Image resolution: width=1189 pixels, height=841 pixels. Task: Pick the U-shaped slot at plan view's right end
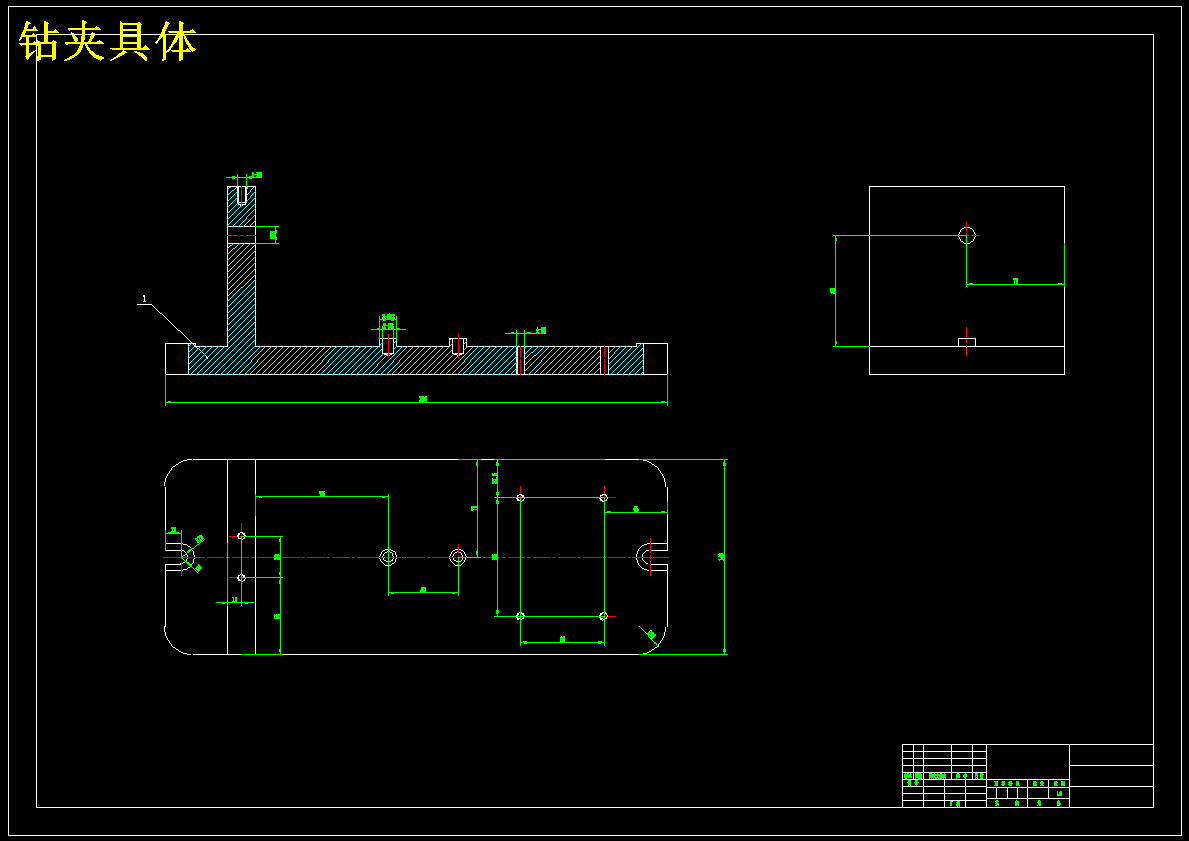[x=652, y=557]
